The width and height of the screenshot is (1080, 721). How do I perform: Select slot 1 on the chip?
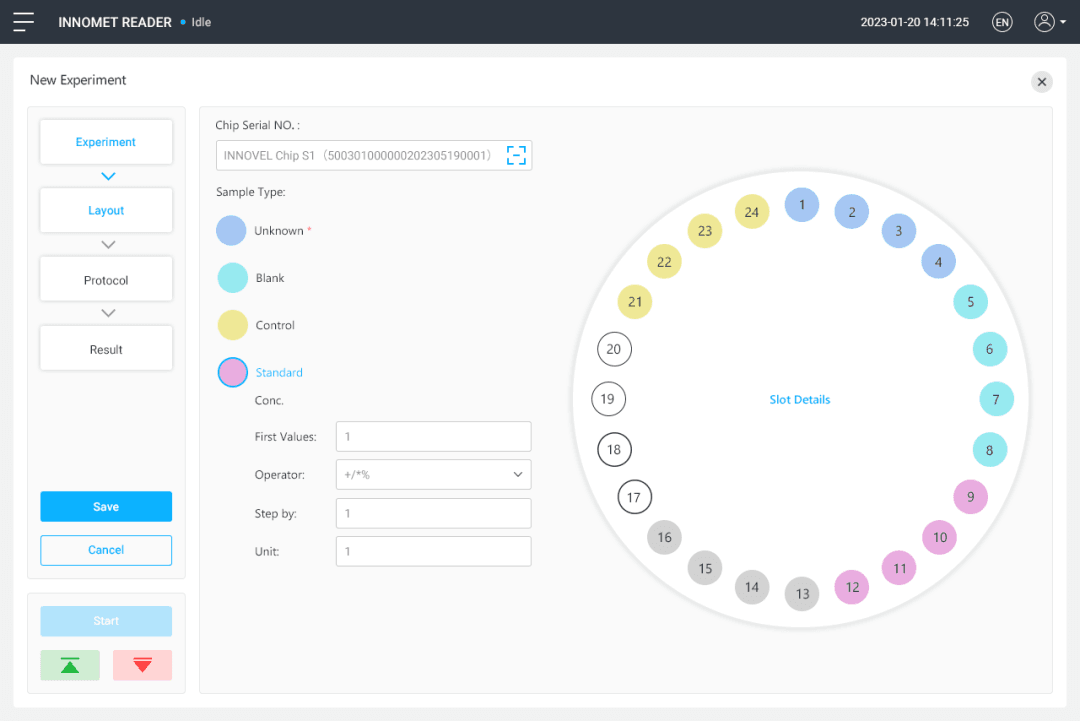coord(802,205)
